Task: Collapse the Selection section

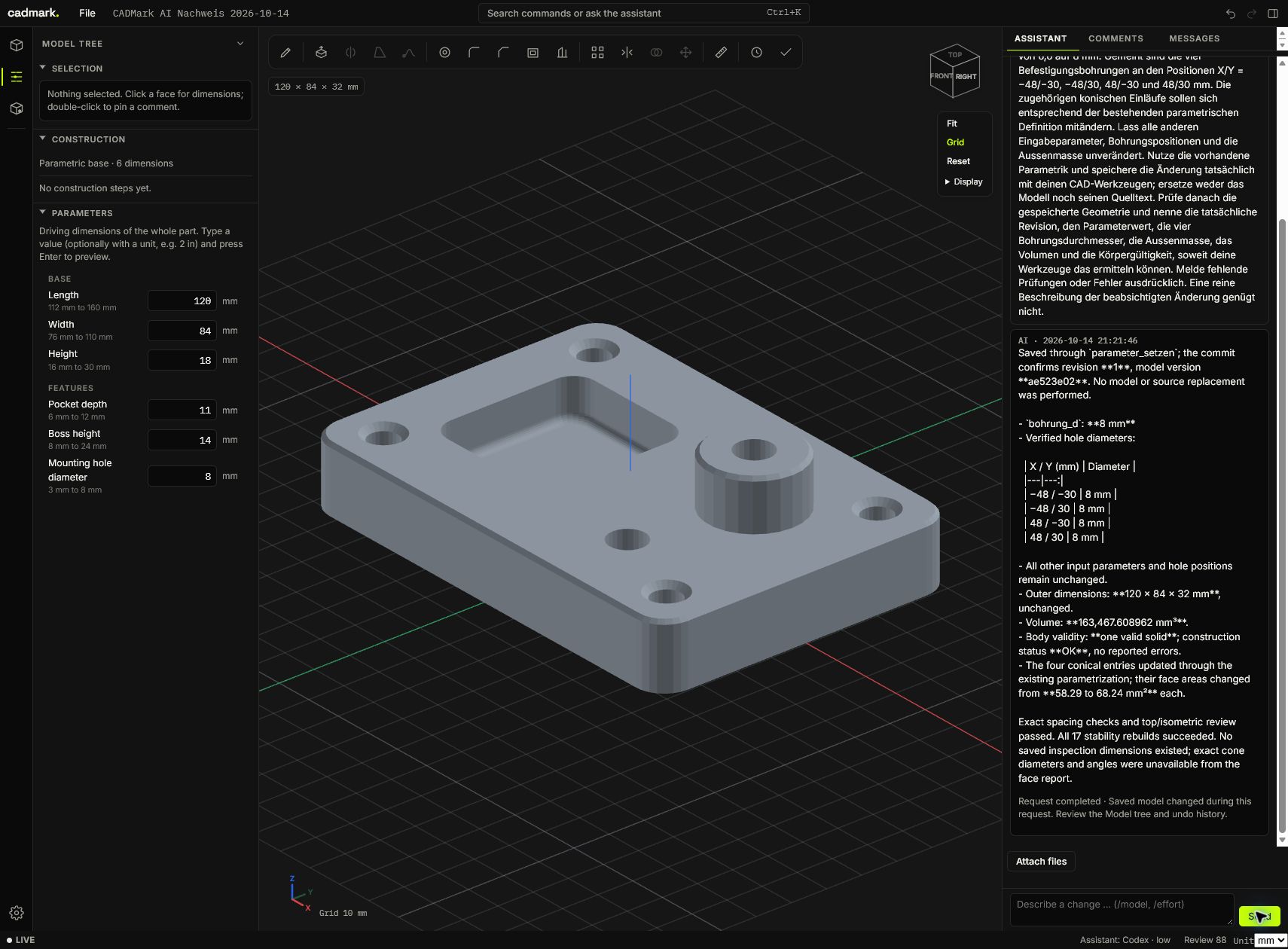Action: point(43,68)
